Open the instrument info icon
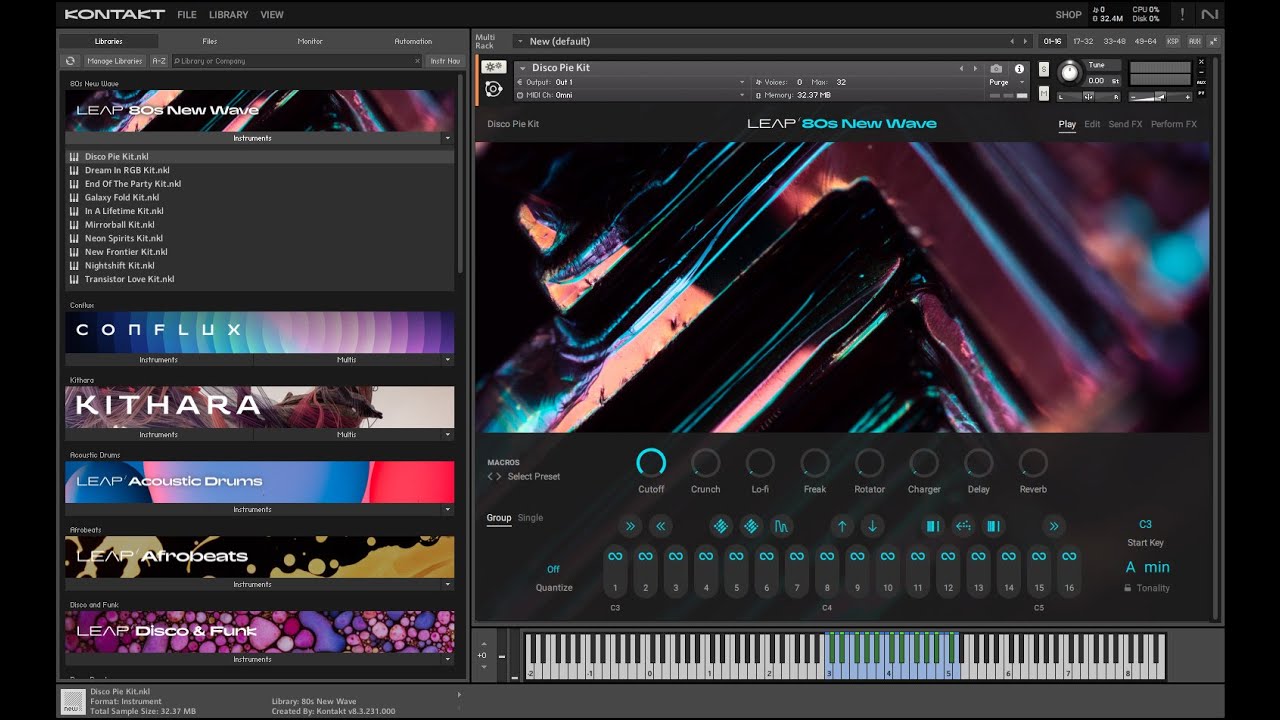1280x720 pixels. click(1019, 69)
